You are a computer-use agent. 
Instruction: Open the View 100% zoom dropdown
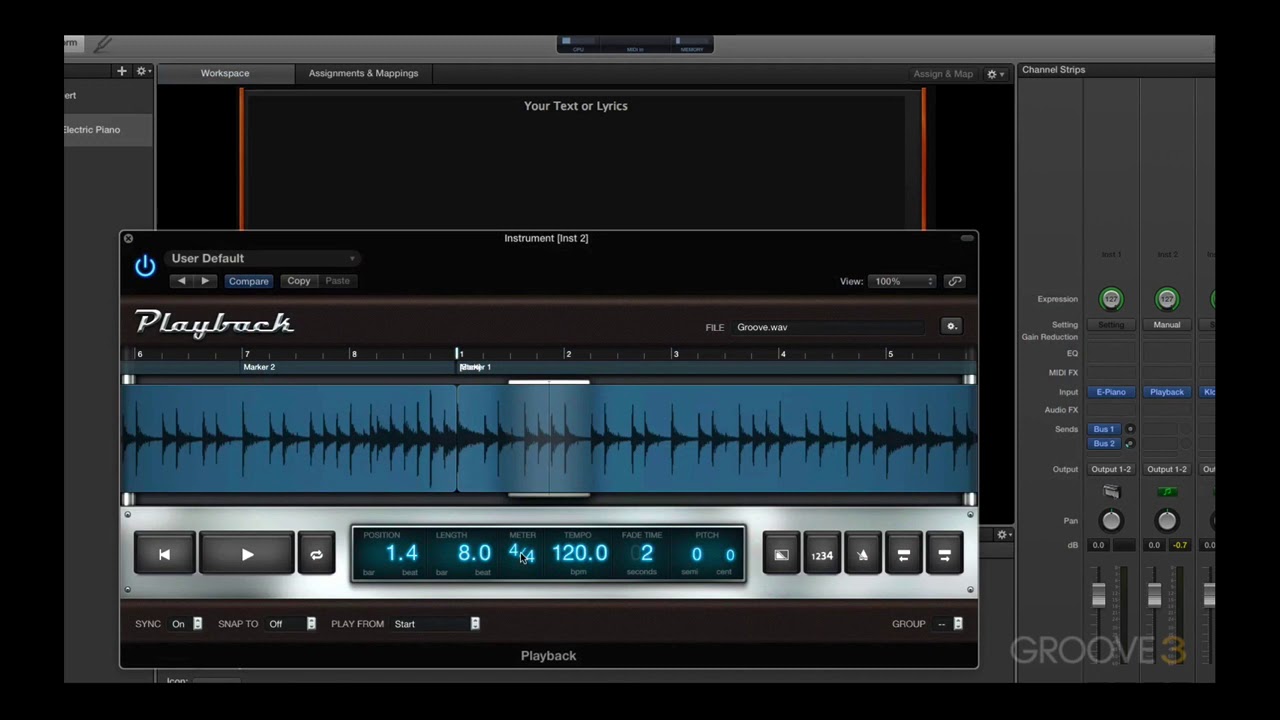coord(901,282)
